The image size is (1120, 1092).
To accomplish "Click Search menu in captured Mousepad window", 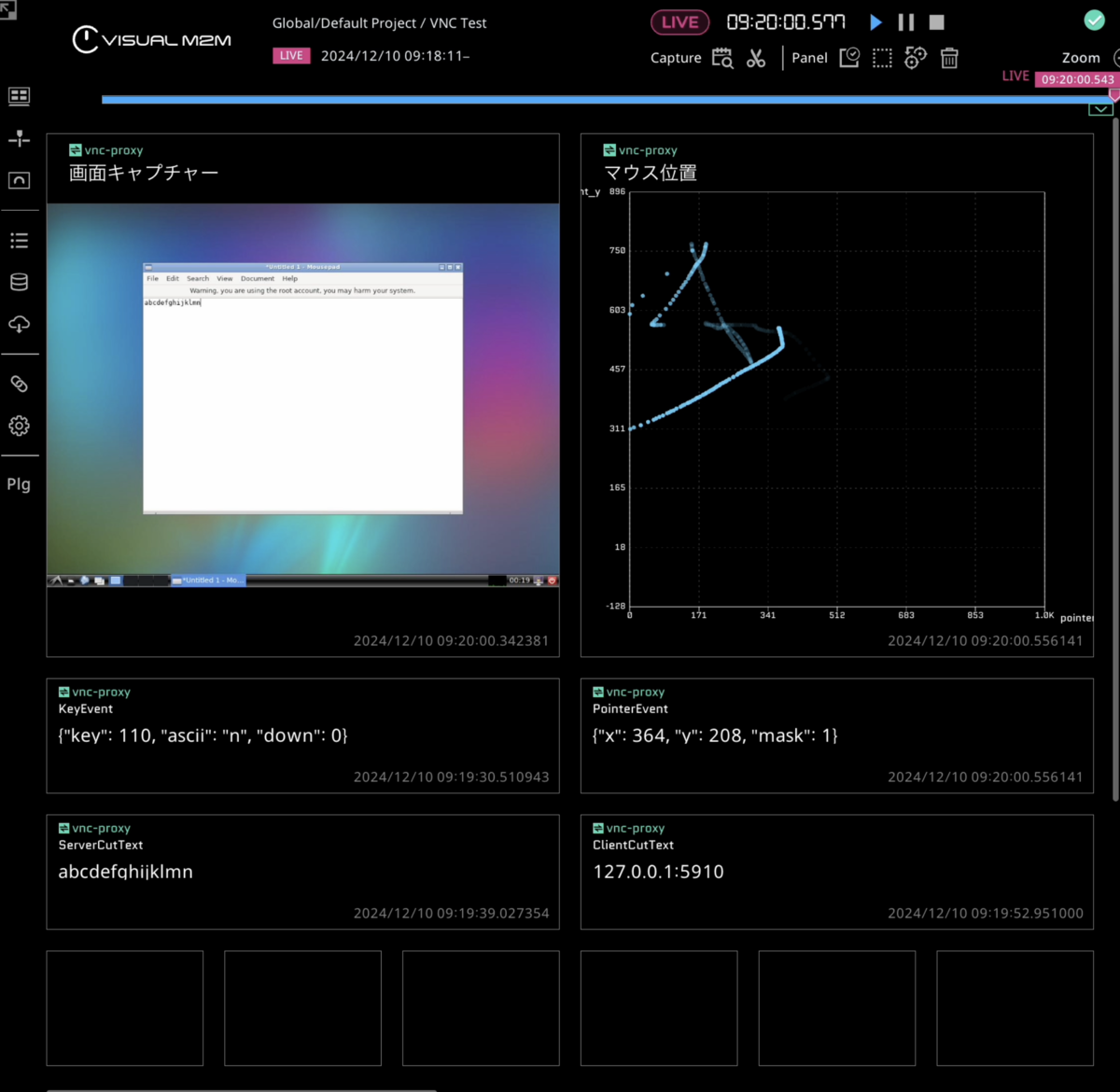I will (x=198, y=278).
